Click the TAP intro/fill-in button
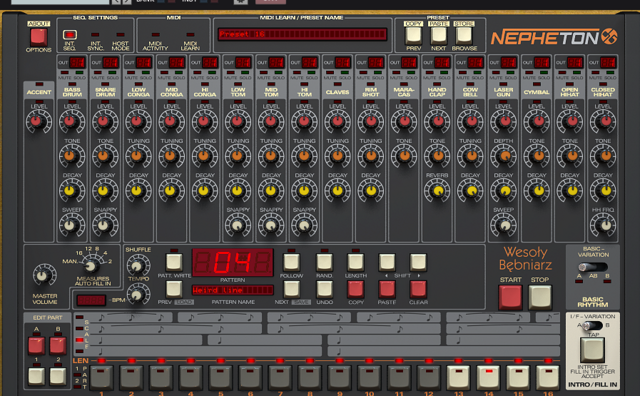This screenshot has height=396, width=640. (x=592, y=350)
